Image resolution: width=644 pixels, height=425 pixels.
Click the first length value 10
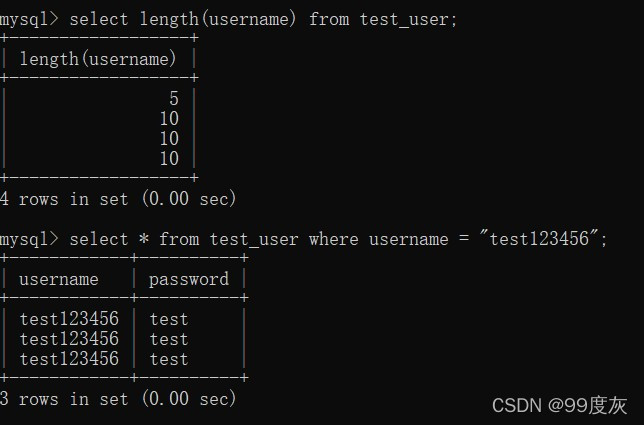169,119
